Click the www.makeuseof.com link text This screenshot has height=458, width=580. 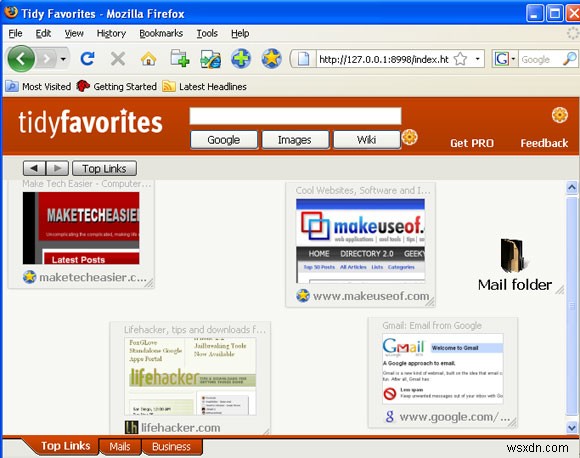tap(371, 296)
